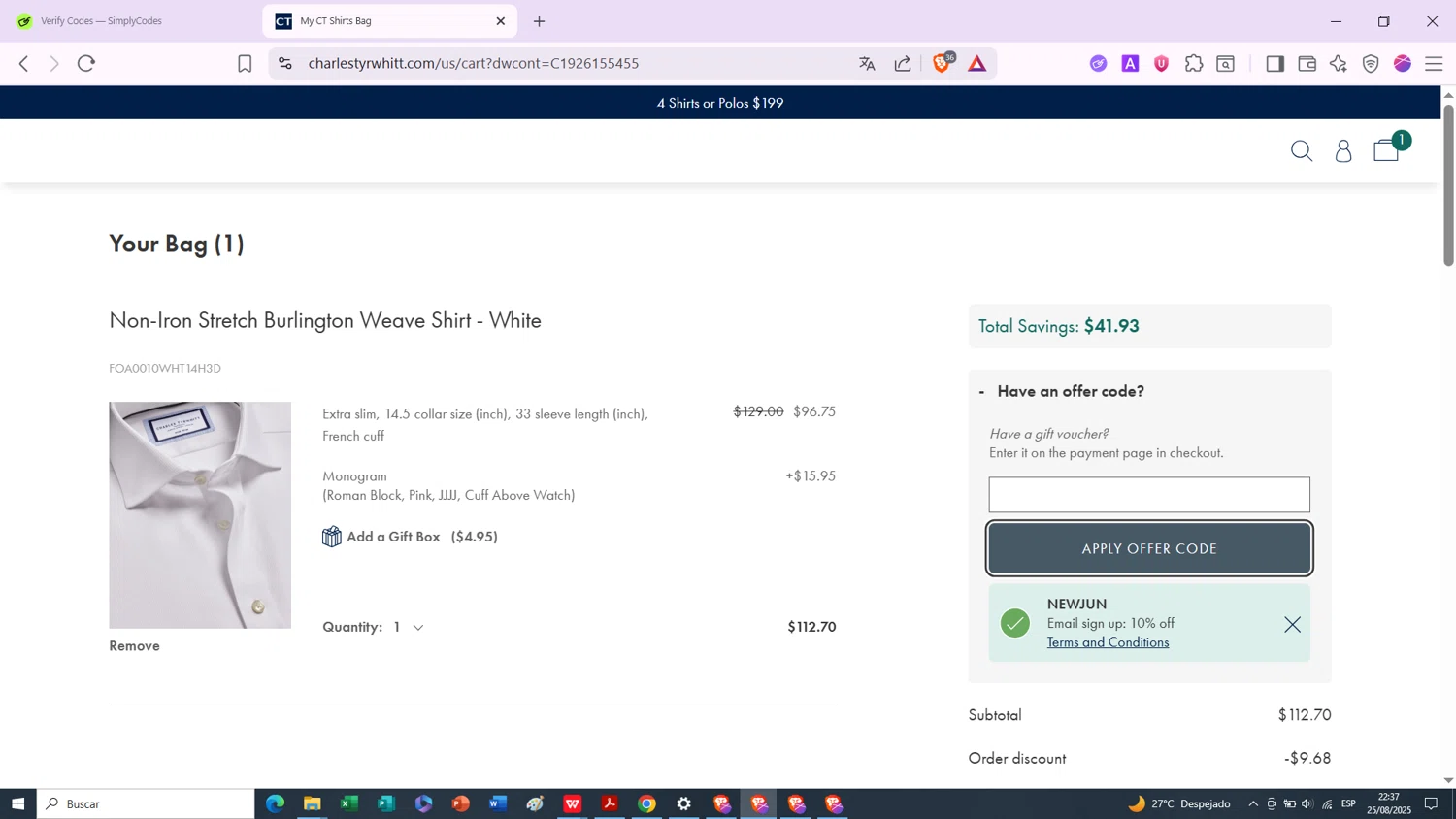Open Microsoft Copilot from taskbar
The height and width of the screenshot is (819, 1456).
(x=424, y=803)
